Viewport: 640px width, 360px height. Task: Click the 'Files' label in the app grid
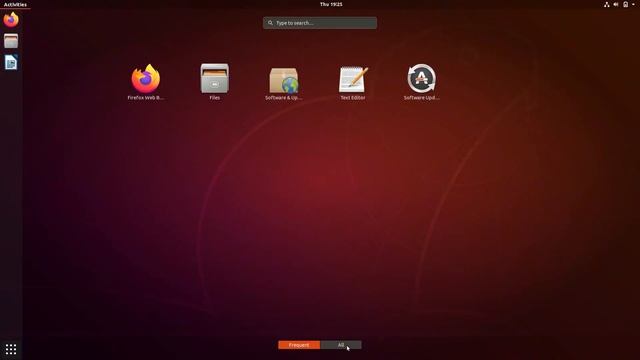[215, 98]
